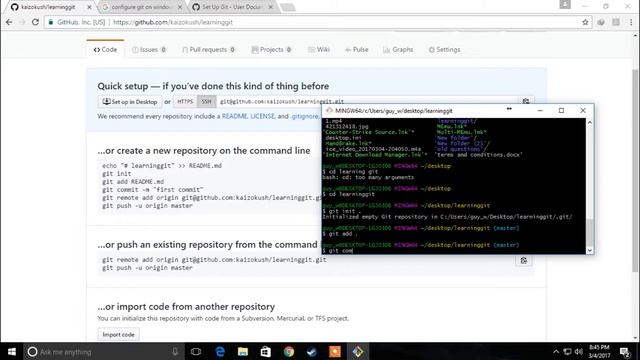Open the Chrome menu dots icon
This screenshot has width=640, height=360.
click(x=631, y=22)
